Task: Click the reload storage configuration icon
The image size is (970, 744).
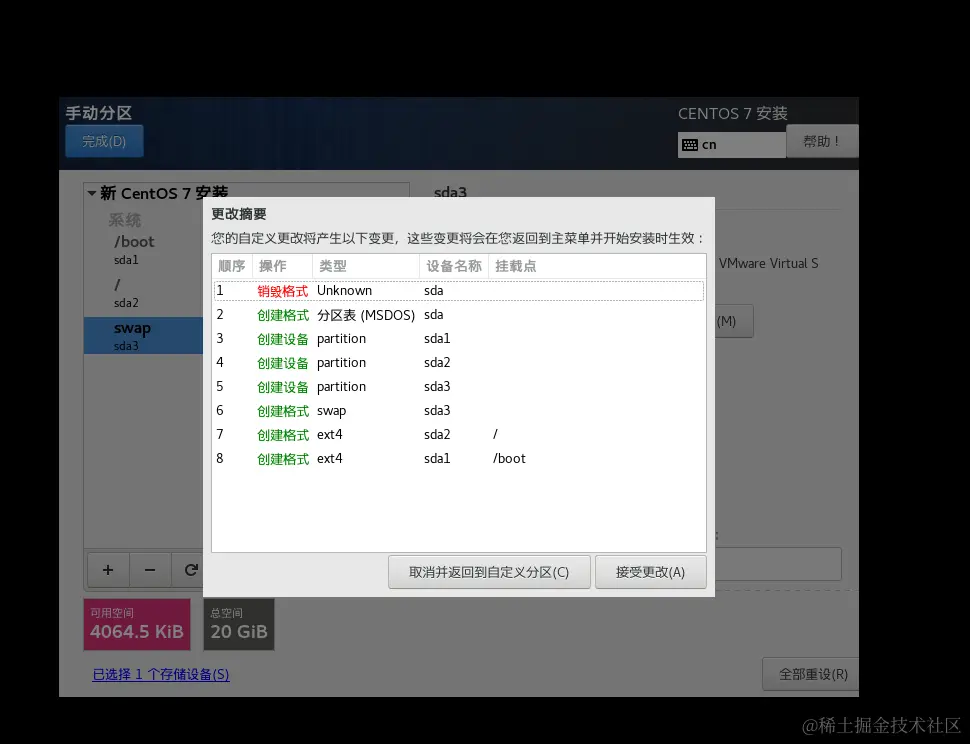Action: coord(191,570)
